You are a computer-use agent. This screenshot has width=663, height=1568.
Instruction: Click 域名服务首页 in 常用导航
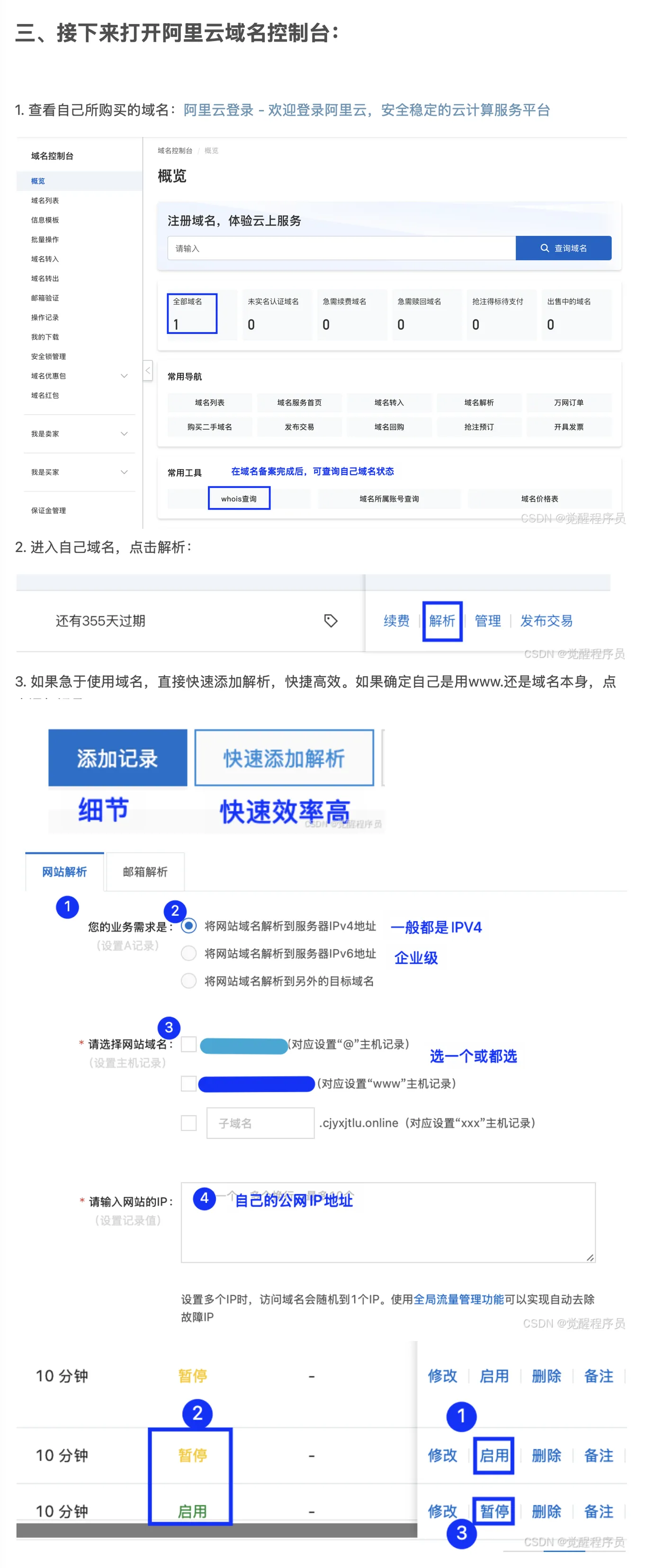(x=299, y=402)
